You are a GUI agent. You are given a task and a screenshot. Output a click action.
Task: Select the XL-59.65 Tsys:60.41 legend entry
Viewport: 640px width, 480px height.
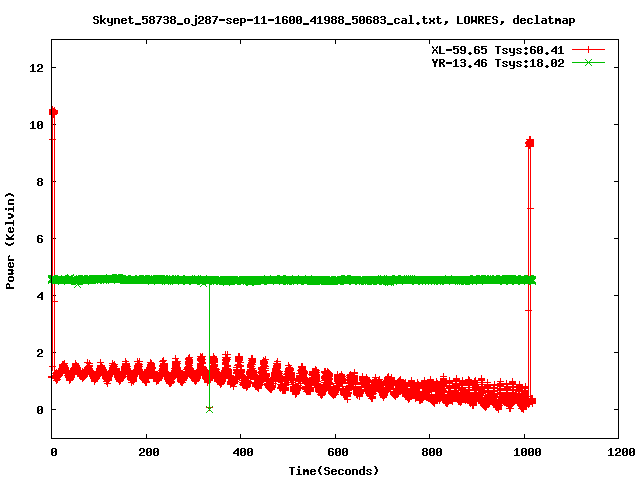pyautogui.click(x=498, y=50)
